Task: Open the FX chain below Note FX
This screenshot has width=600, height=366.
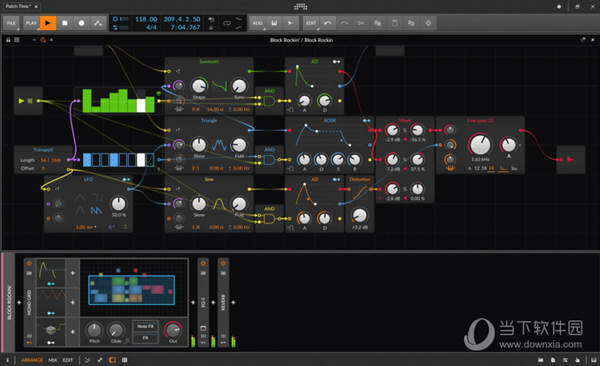Action: (145, 338)
